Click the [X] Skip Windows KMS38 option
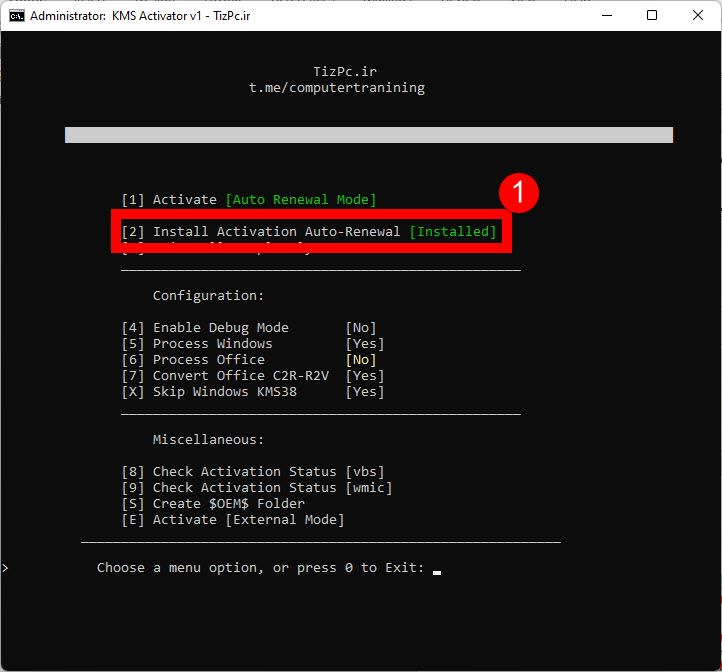The height and width of the screenshot is (672, 722). [x=209, y=392]
